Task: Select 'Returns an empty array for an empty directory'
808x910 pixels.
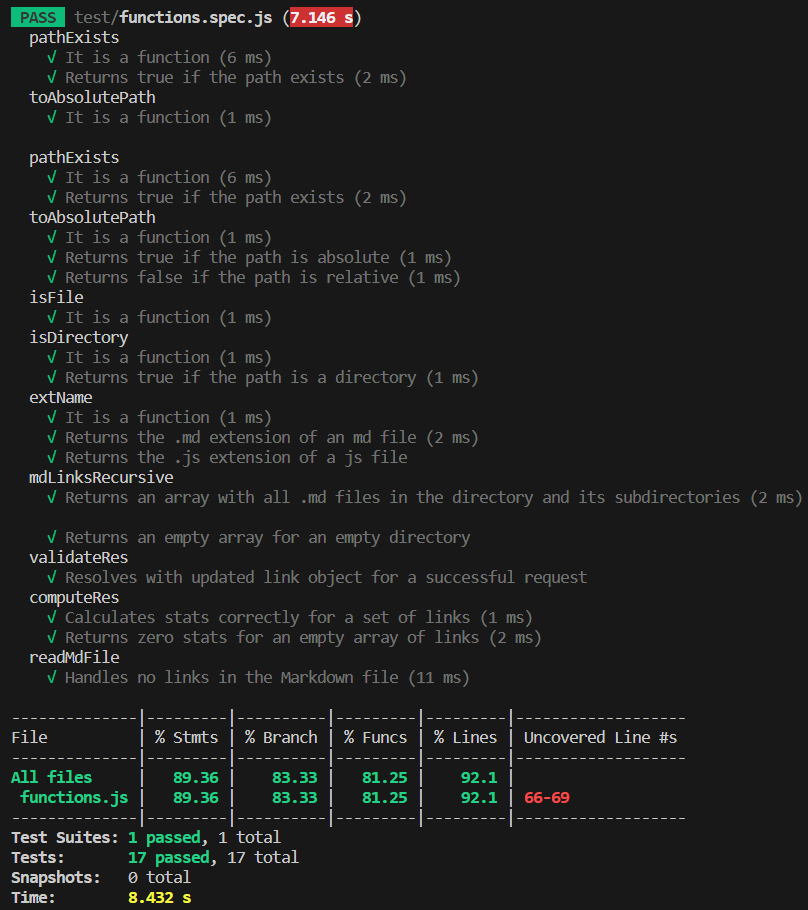Action: pyautogui.click(x=258, y=537)
